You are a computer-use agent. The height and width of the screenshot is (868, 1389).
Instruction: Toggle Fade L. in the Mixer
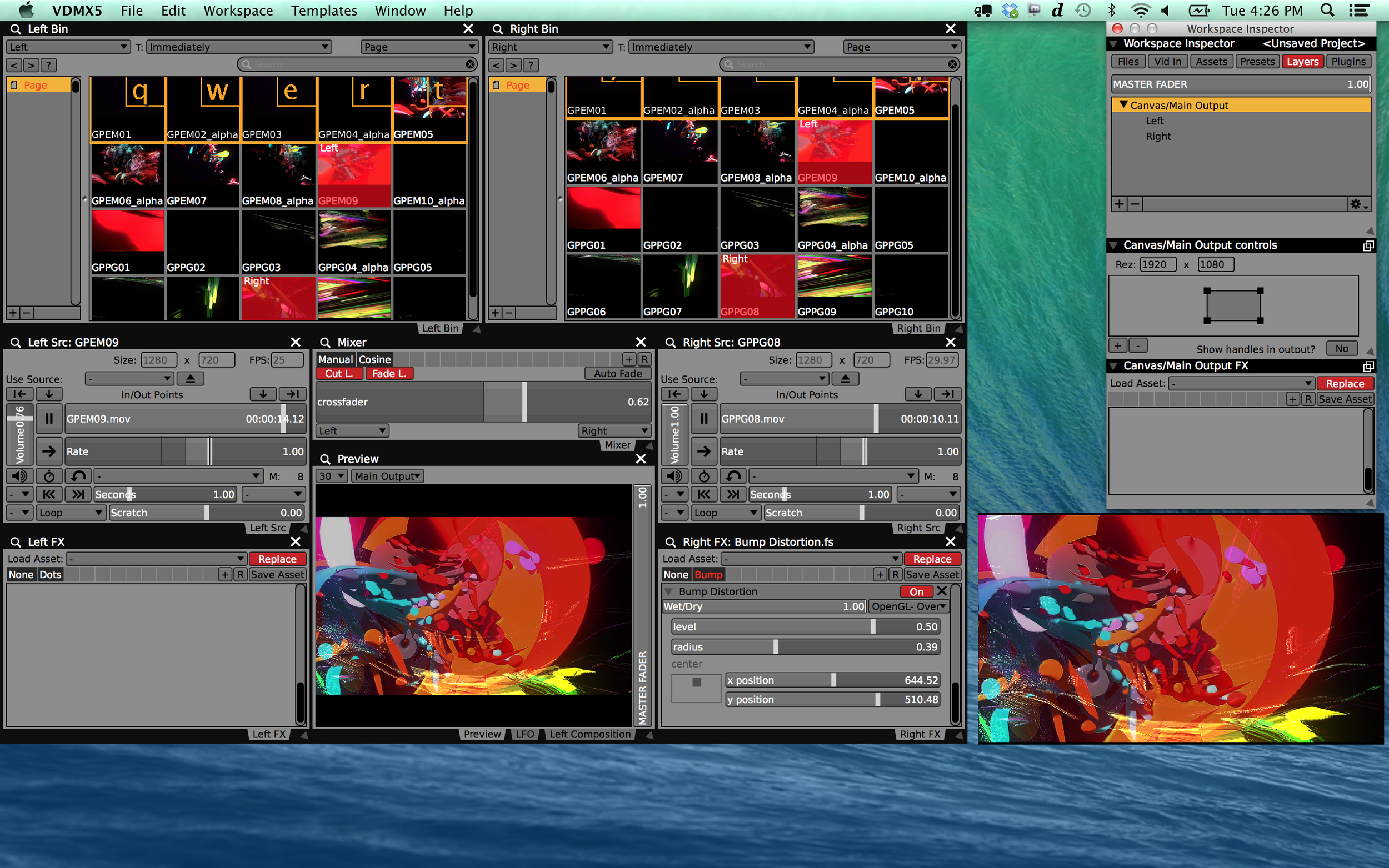[x=389, y=373]
